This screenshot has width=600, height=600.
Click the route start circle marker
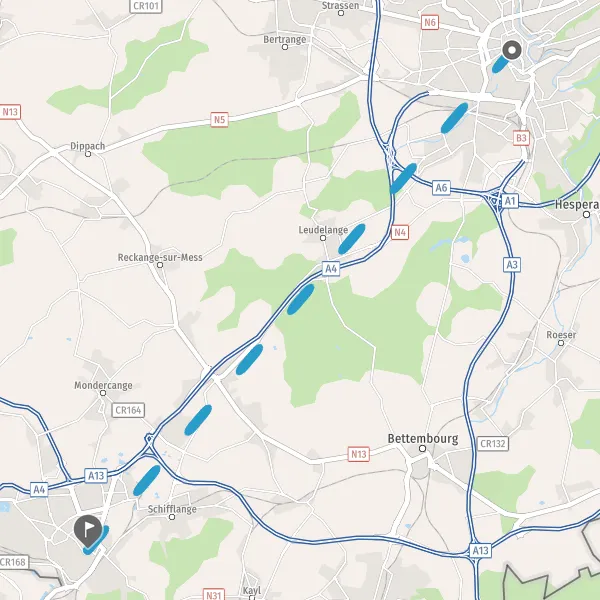click(x=512, y=50)
